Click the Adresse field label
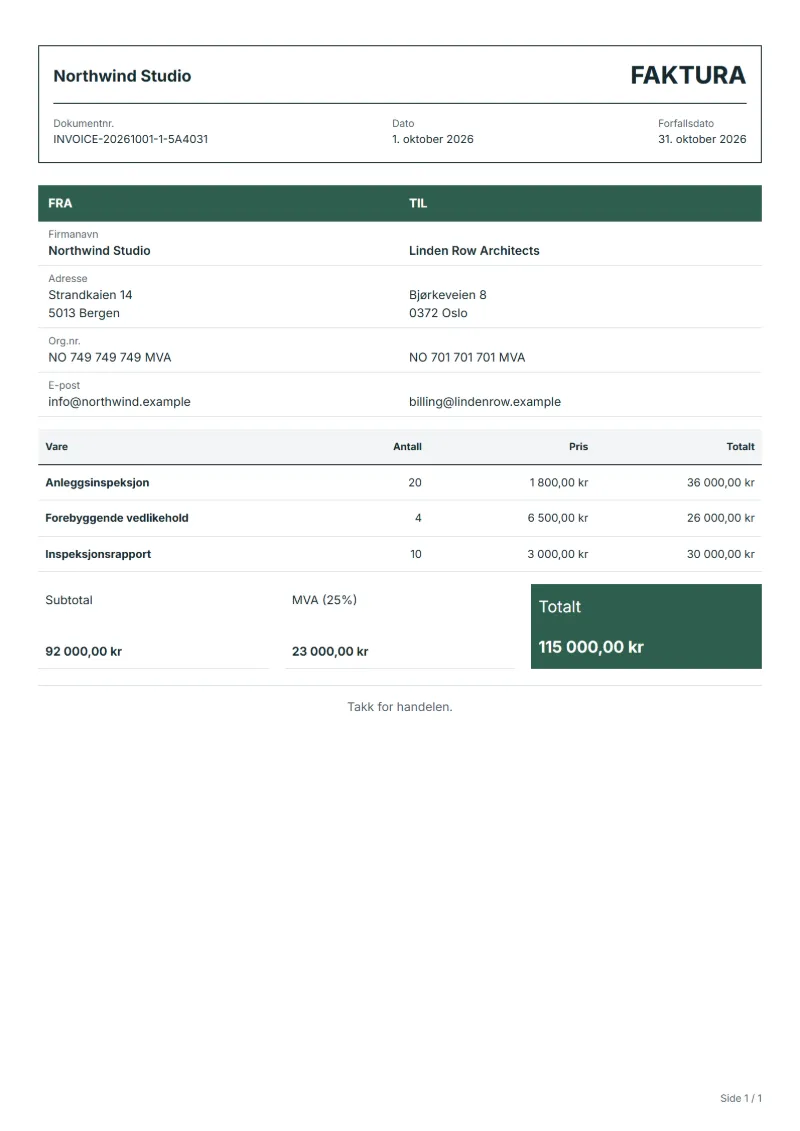The image size is (800, 1131). pyautogui.click(x=68, y=278)
